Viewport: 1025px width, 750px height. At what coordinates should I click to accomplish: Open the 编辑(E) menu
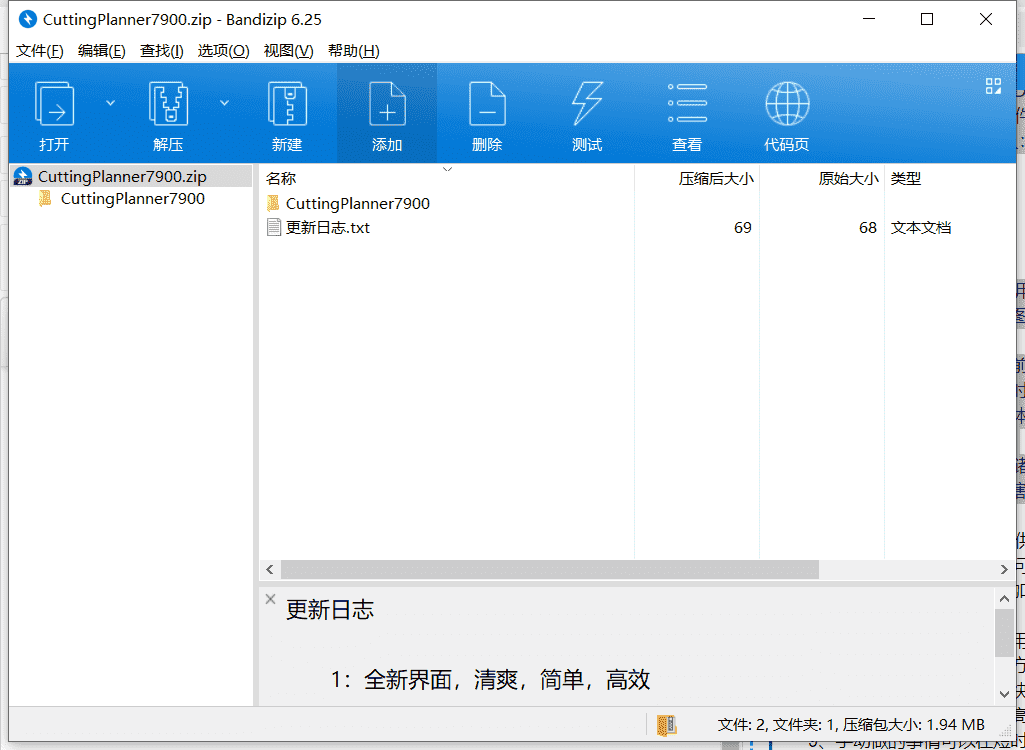pyautogui.click(x=101, y=51)
